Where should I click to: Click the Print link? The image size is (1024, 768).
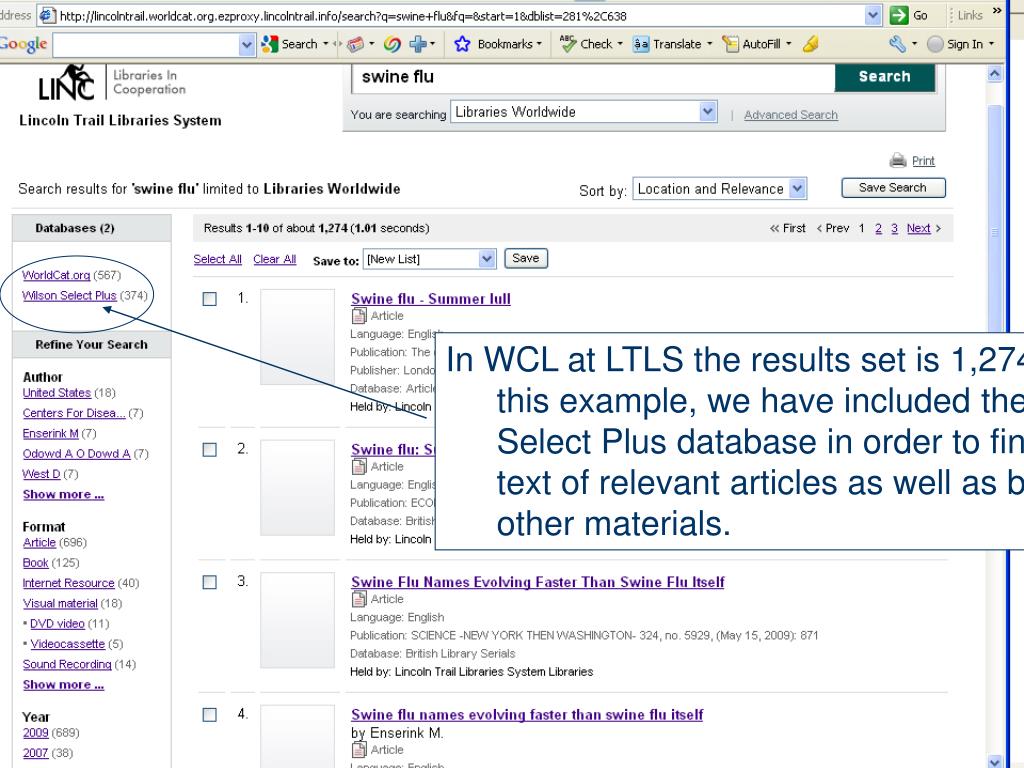[x=923, y=161]
